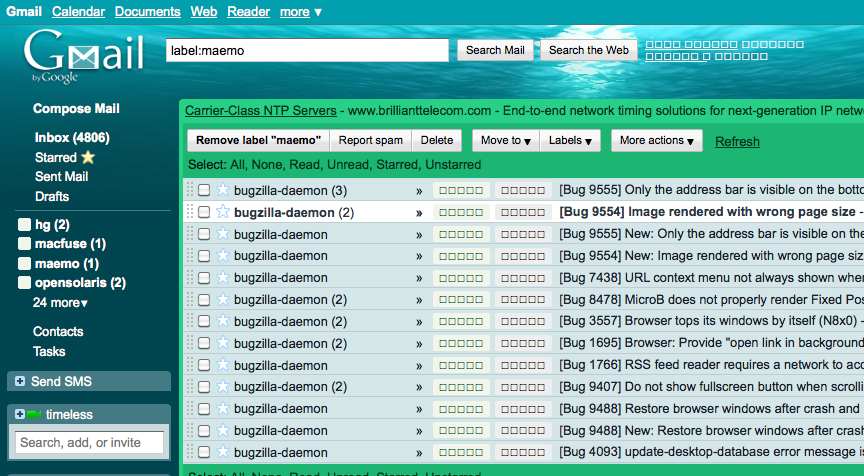
Task: Star the Bug 4093 update-desktop-database message
Action: (223, 452)
